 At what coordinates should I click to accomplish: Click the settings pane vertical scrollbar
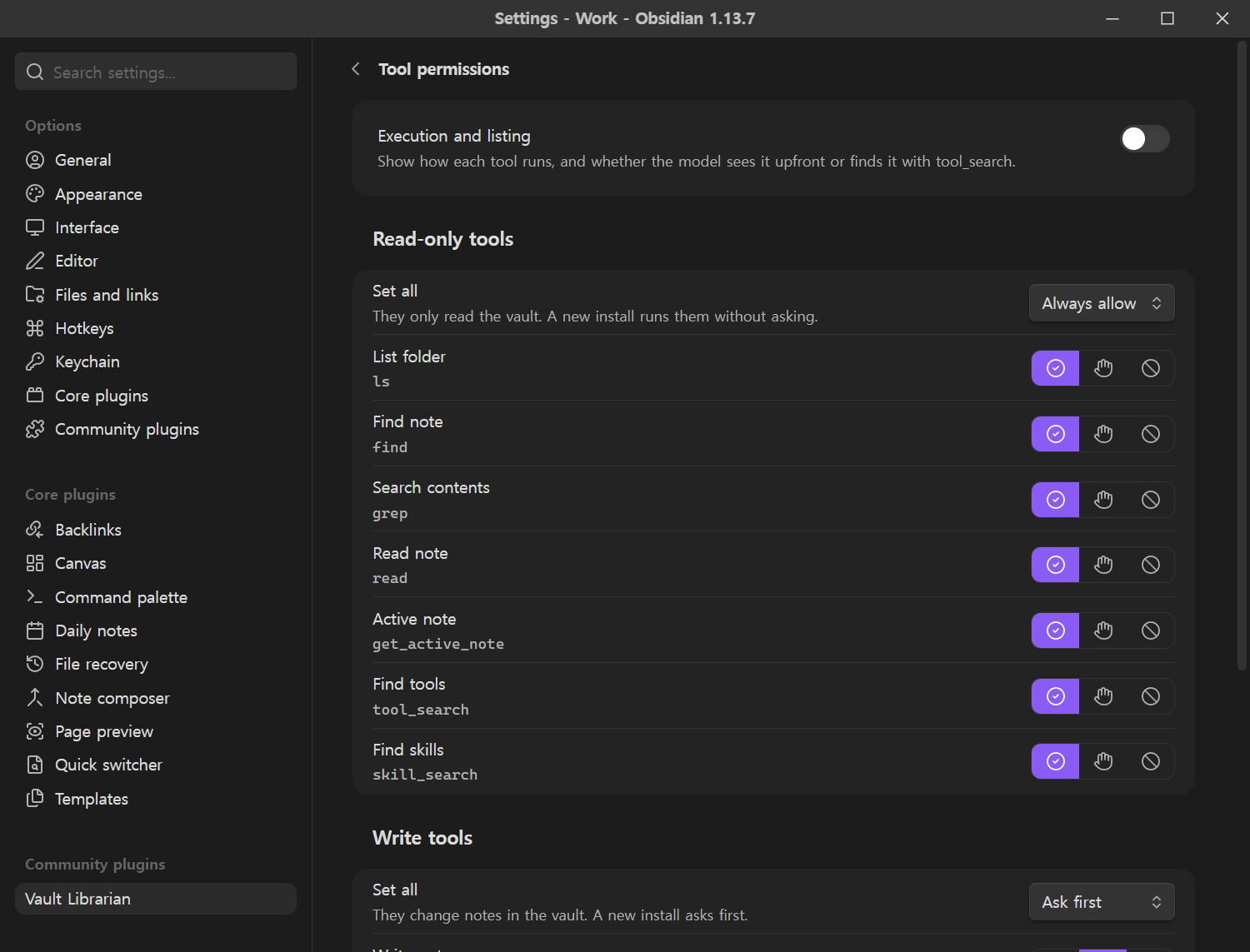1242,356
